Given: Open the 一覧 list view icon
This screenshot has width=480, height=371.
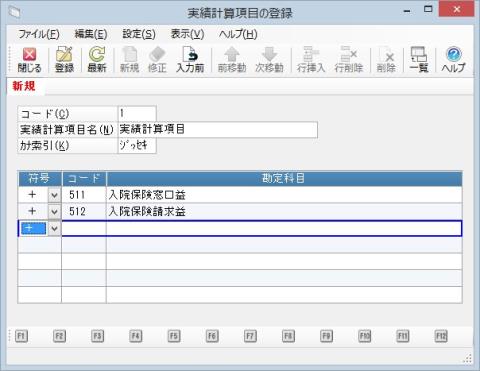Looking at the screenshot, I should (x=419, y=60).
